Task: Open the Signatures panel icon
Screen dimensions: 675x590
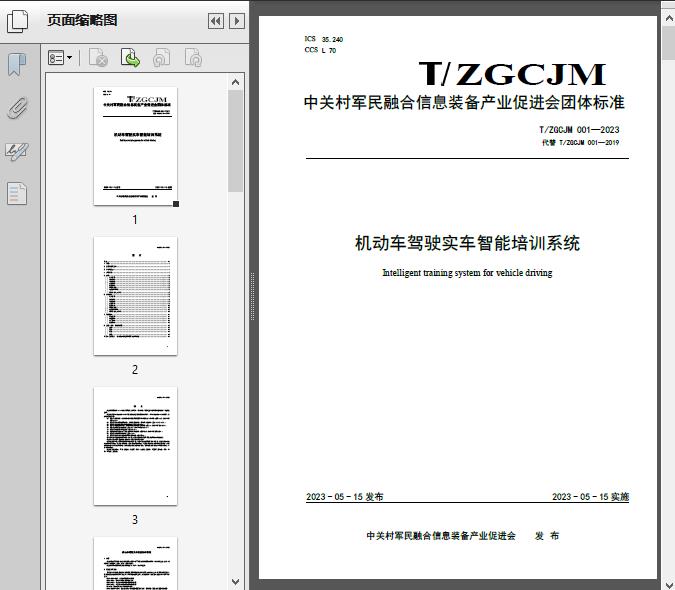Action: point(17,151)
